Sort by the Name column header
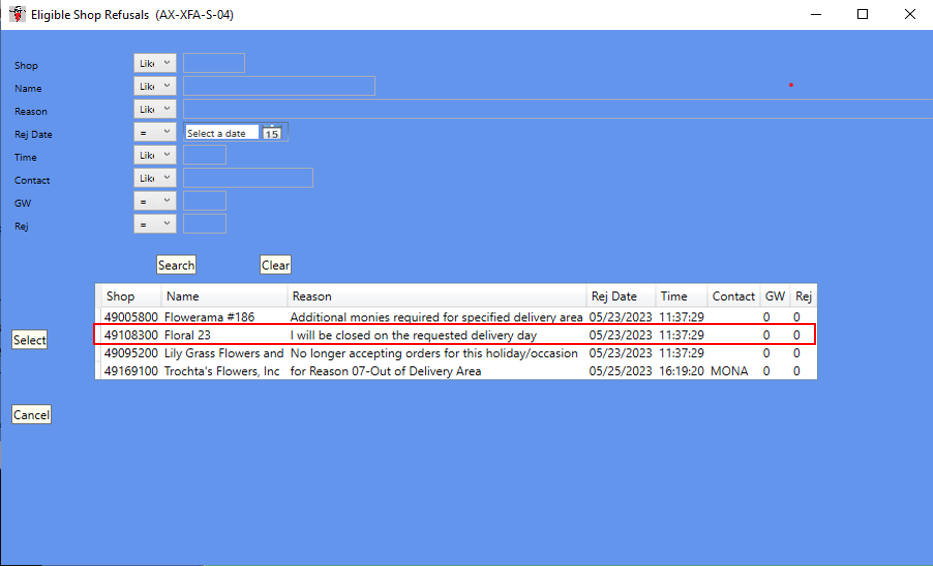This screenshot has width=933, height=566. [224, 296]
